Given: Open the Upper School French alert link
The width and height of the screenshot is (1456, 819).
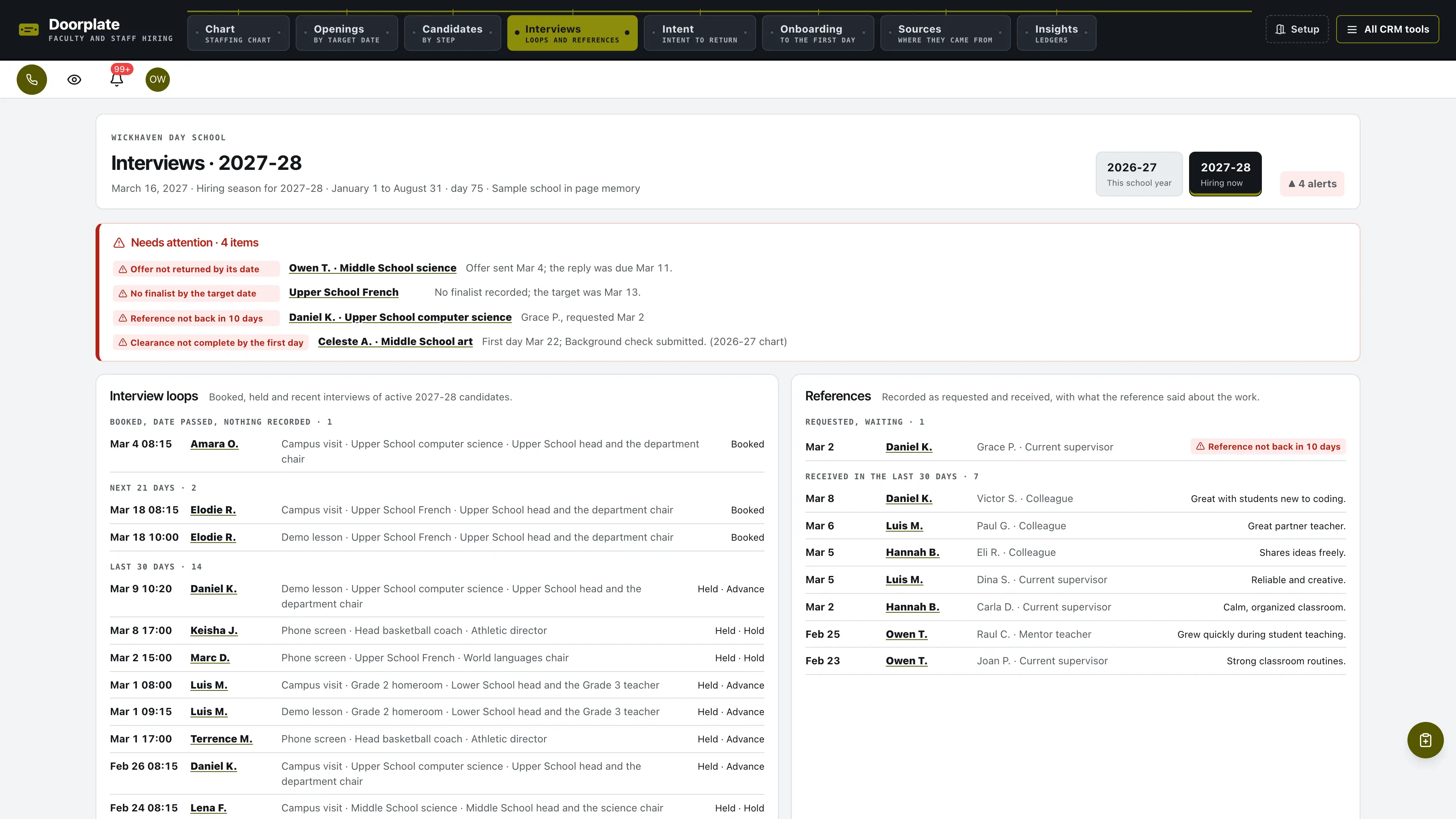Looking at the screenshot, I should 344,292.
